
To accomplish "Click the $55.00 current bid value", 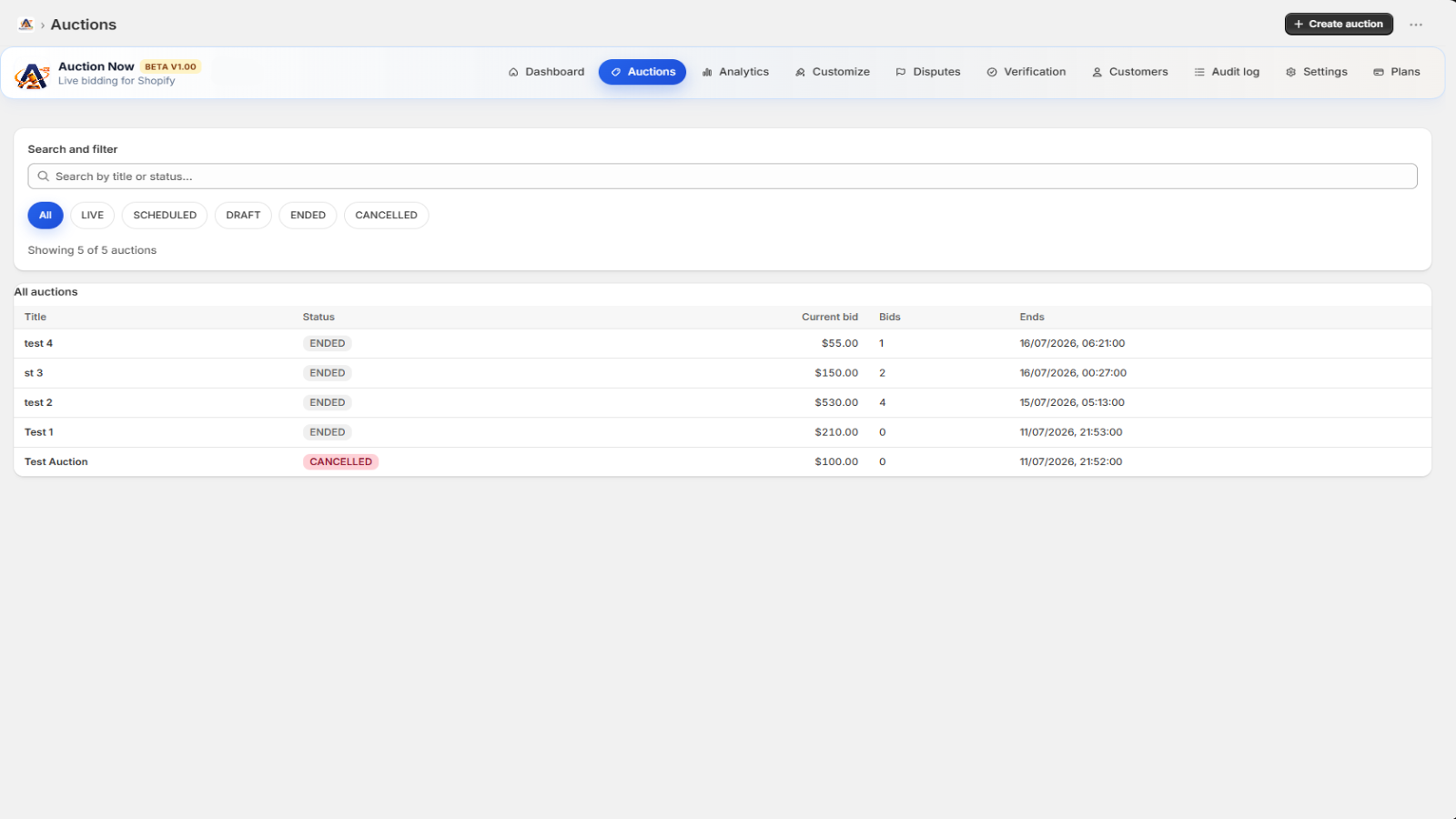I will 840,344.
